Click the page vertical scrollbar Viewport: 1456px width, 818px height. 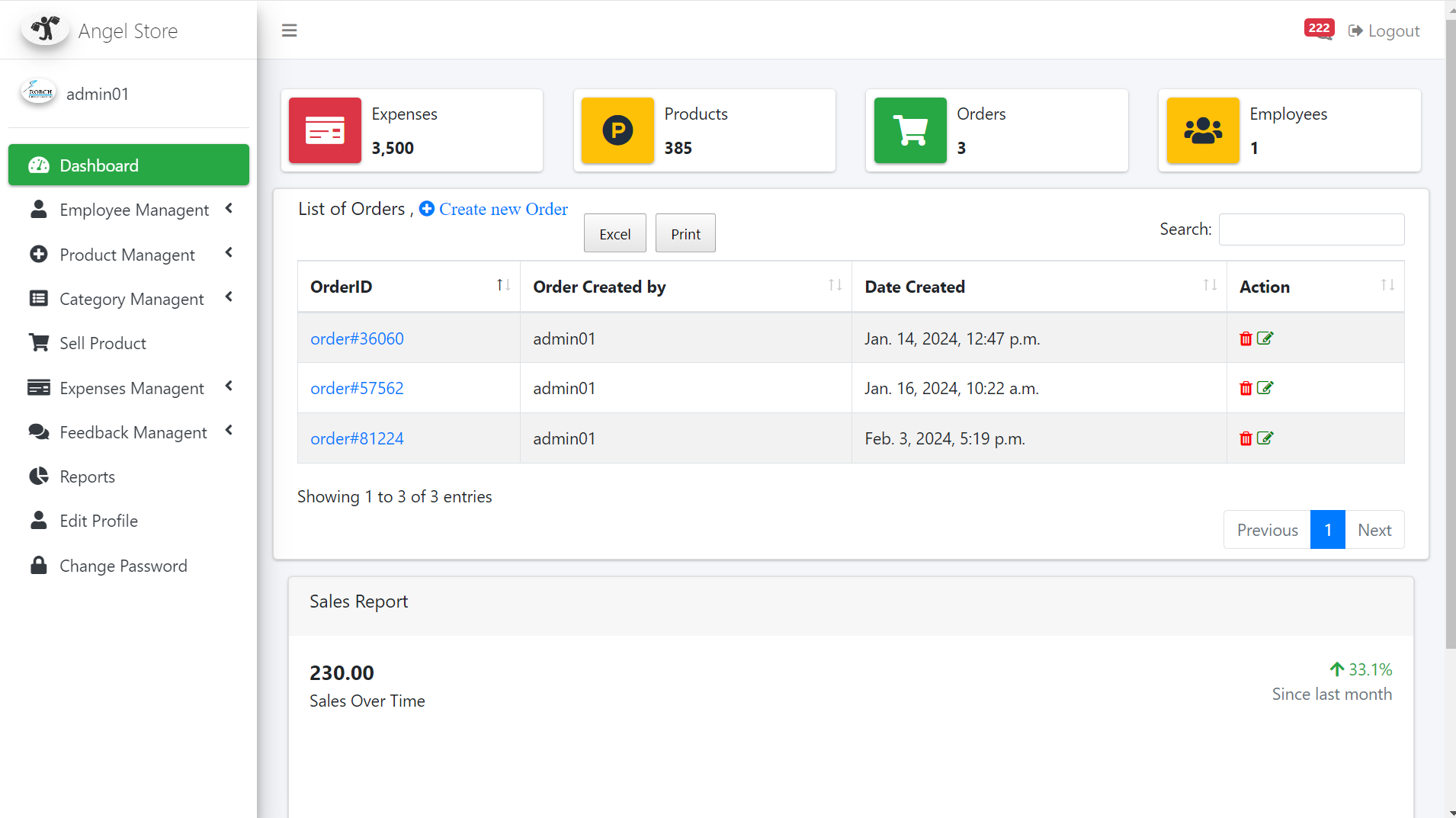coord(1451,335)
